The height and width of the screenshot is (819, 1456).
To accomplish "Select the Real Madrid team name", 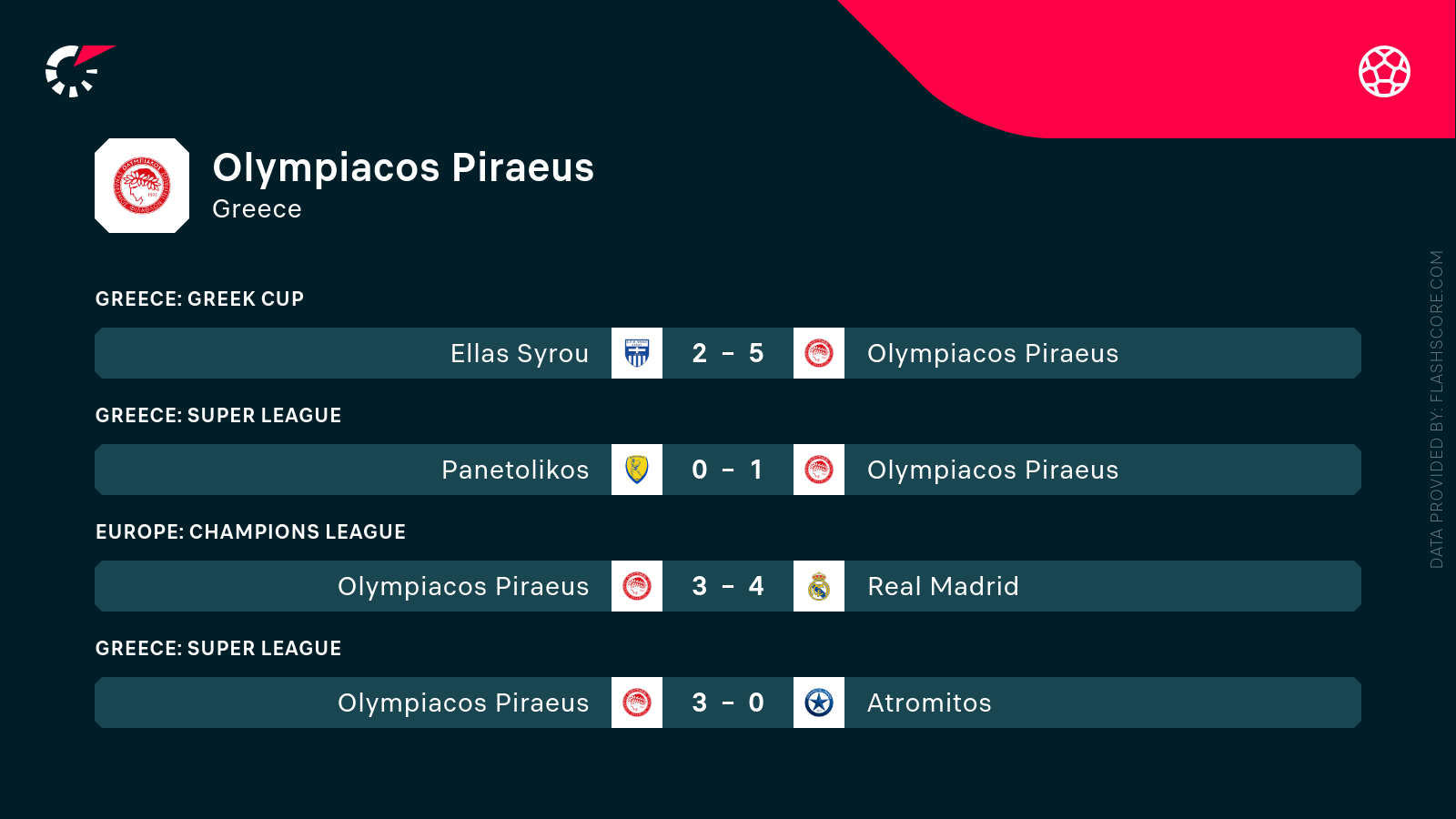I will (943, 586).
